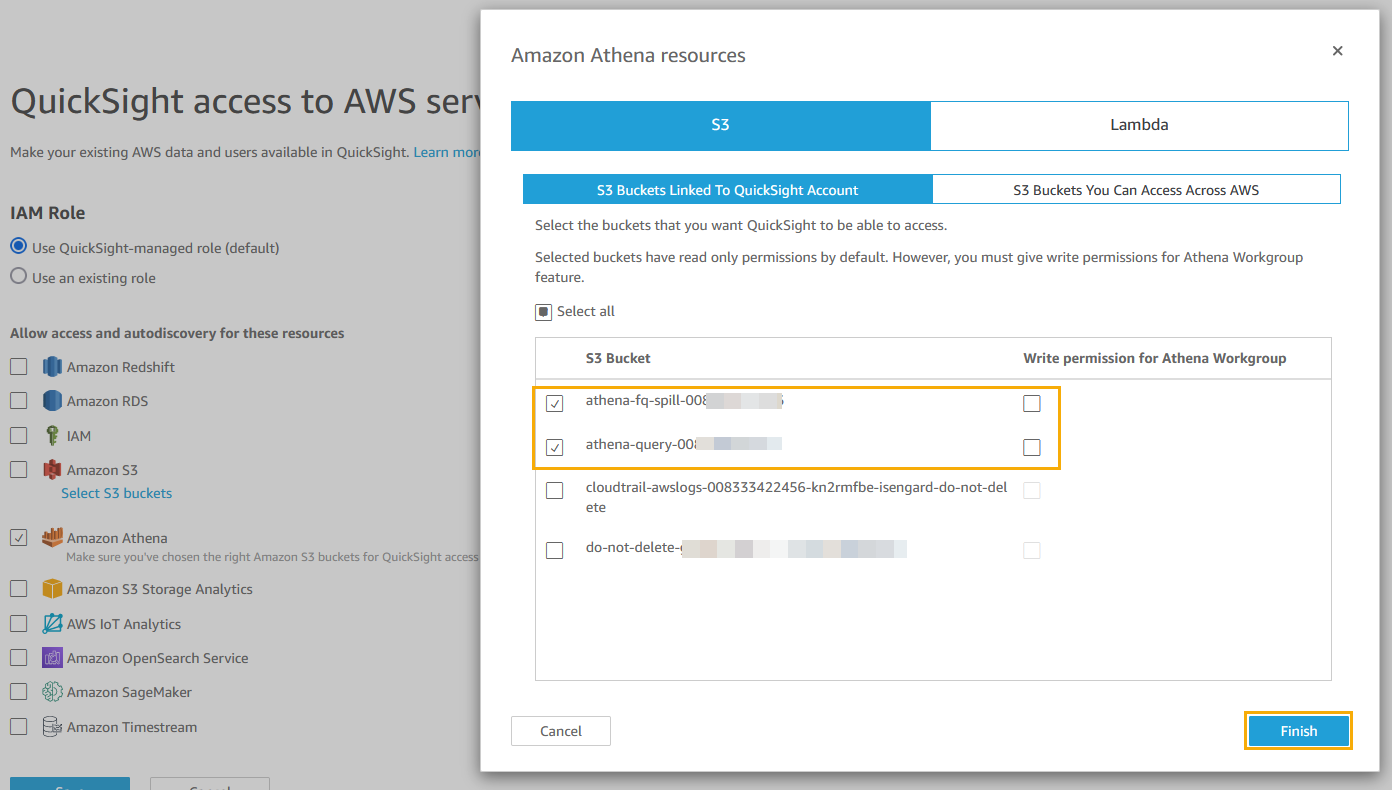Enable the Amazon Redshift checkbox
Screen dimensions: 1392x790
coord(18,367)
